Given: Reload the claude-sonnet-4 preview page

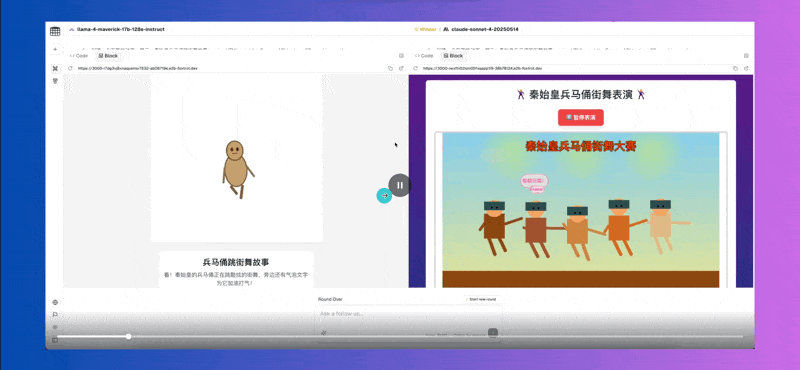Looking at the screenshot, I should [x=415, y=68].
